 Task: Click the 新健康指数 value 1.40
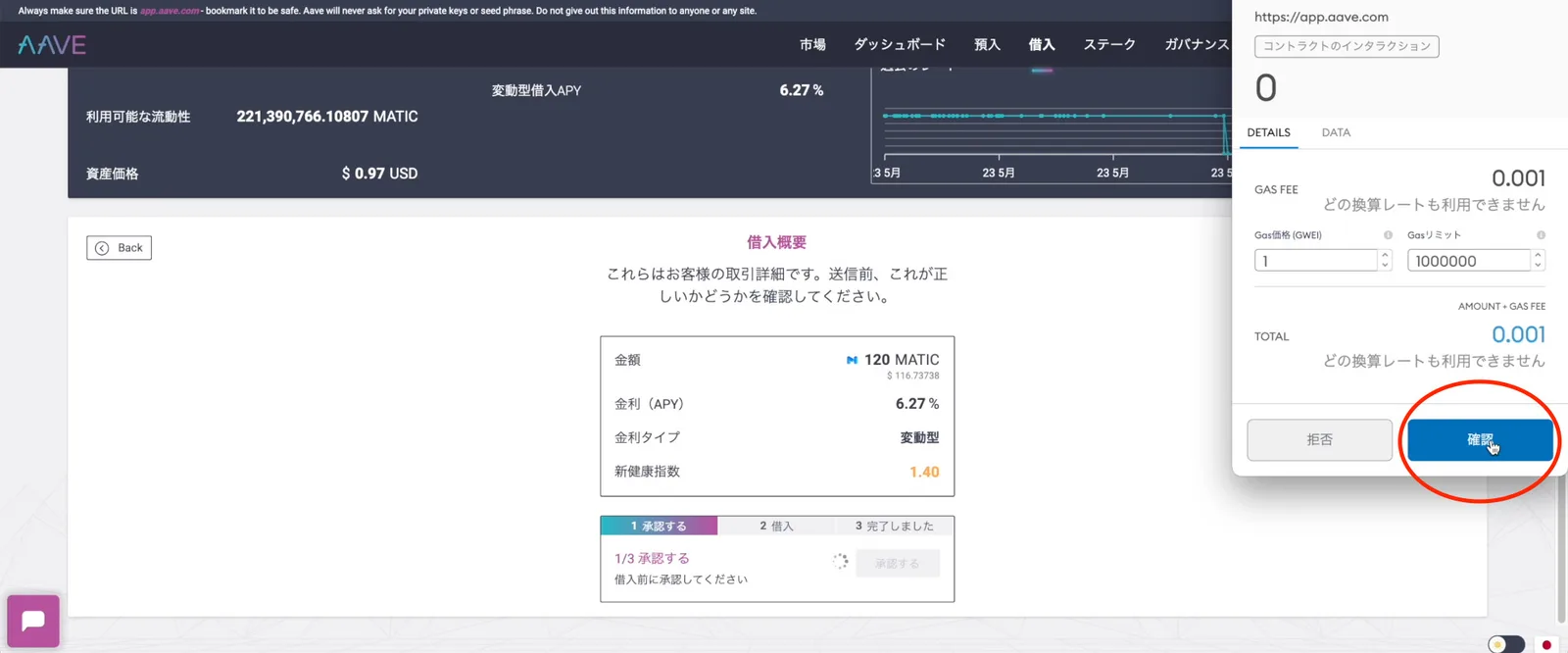click(x=924, y=472)
